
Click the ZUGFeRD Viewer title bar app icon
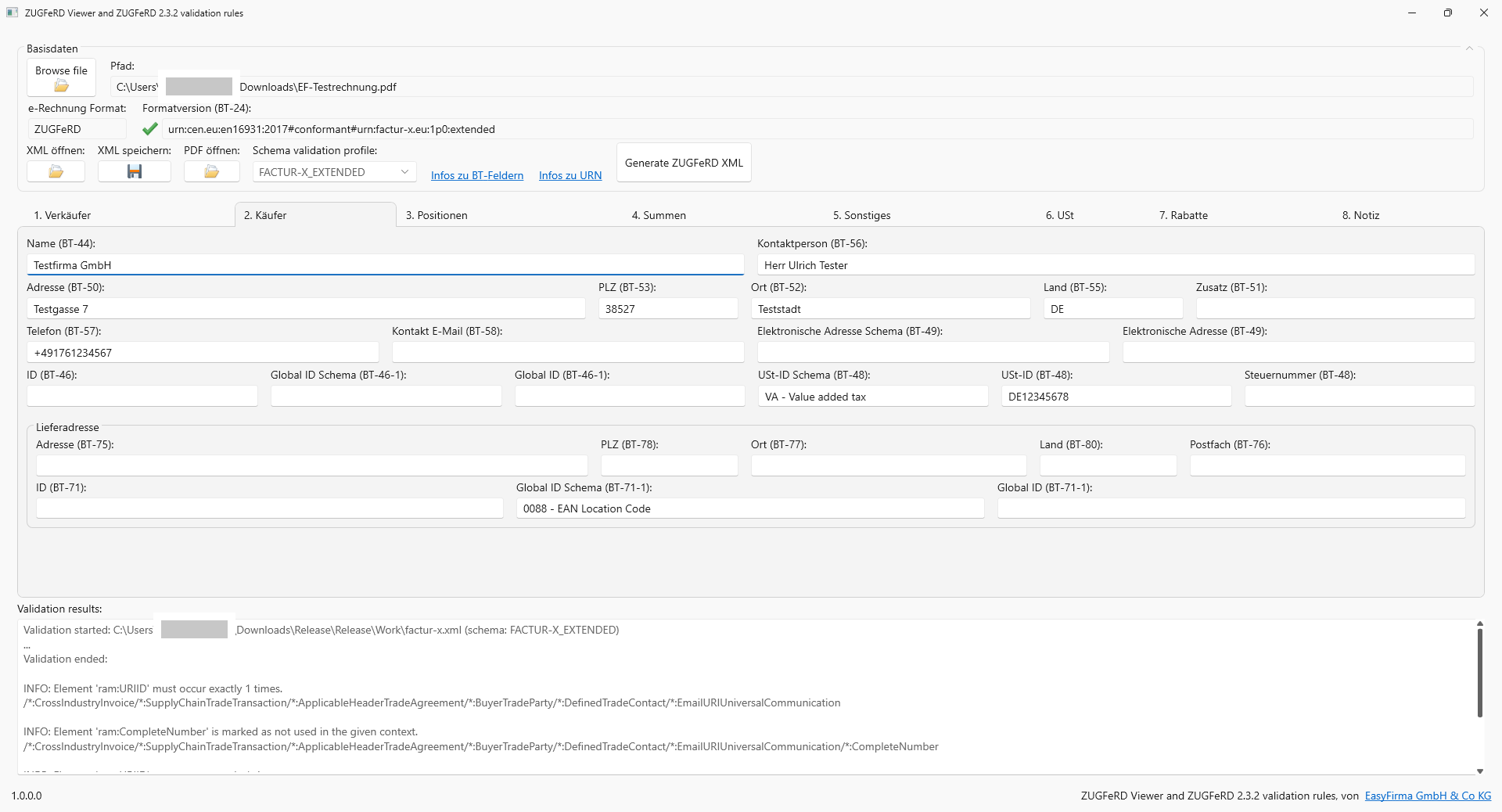pyautogui.click(x=12, y=13)
